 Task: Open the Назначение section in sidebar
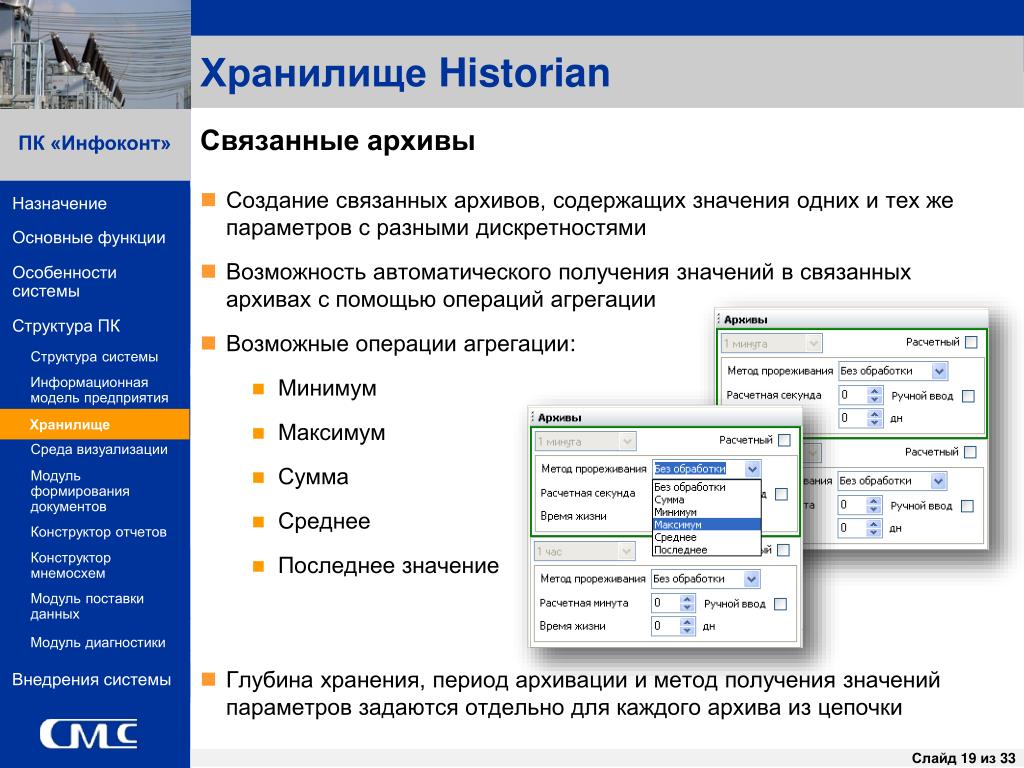click(x=59, y=204)
